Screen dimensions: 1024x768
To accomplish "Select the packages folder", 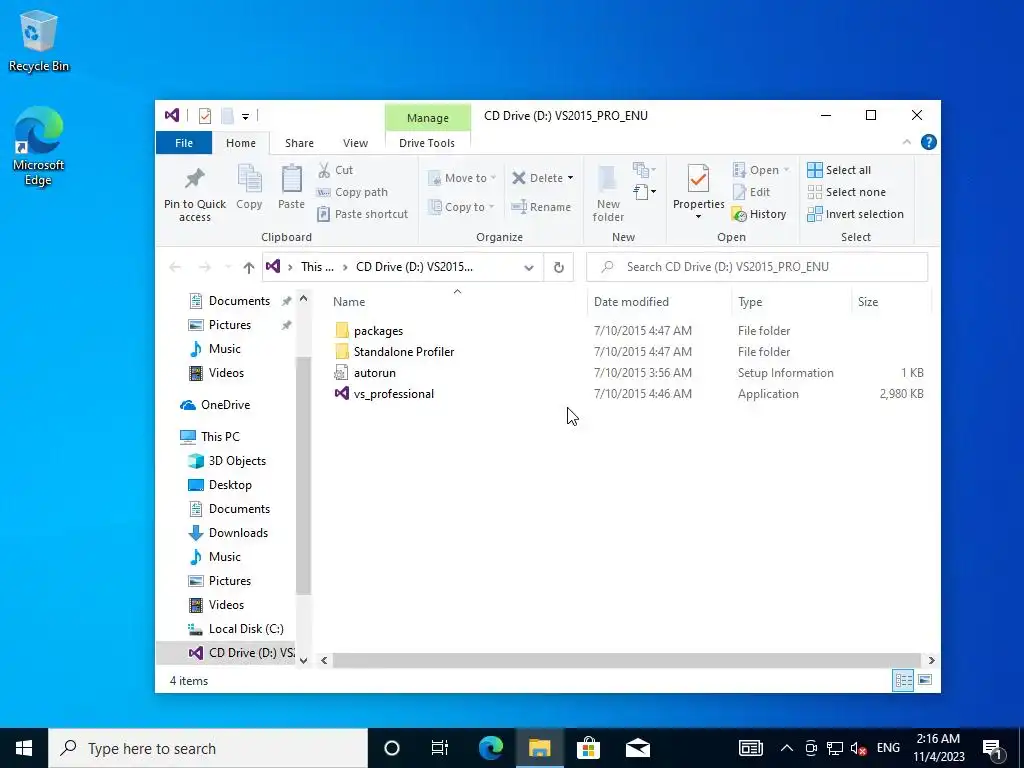I will [x=378, y=330].
